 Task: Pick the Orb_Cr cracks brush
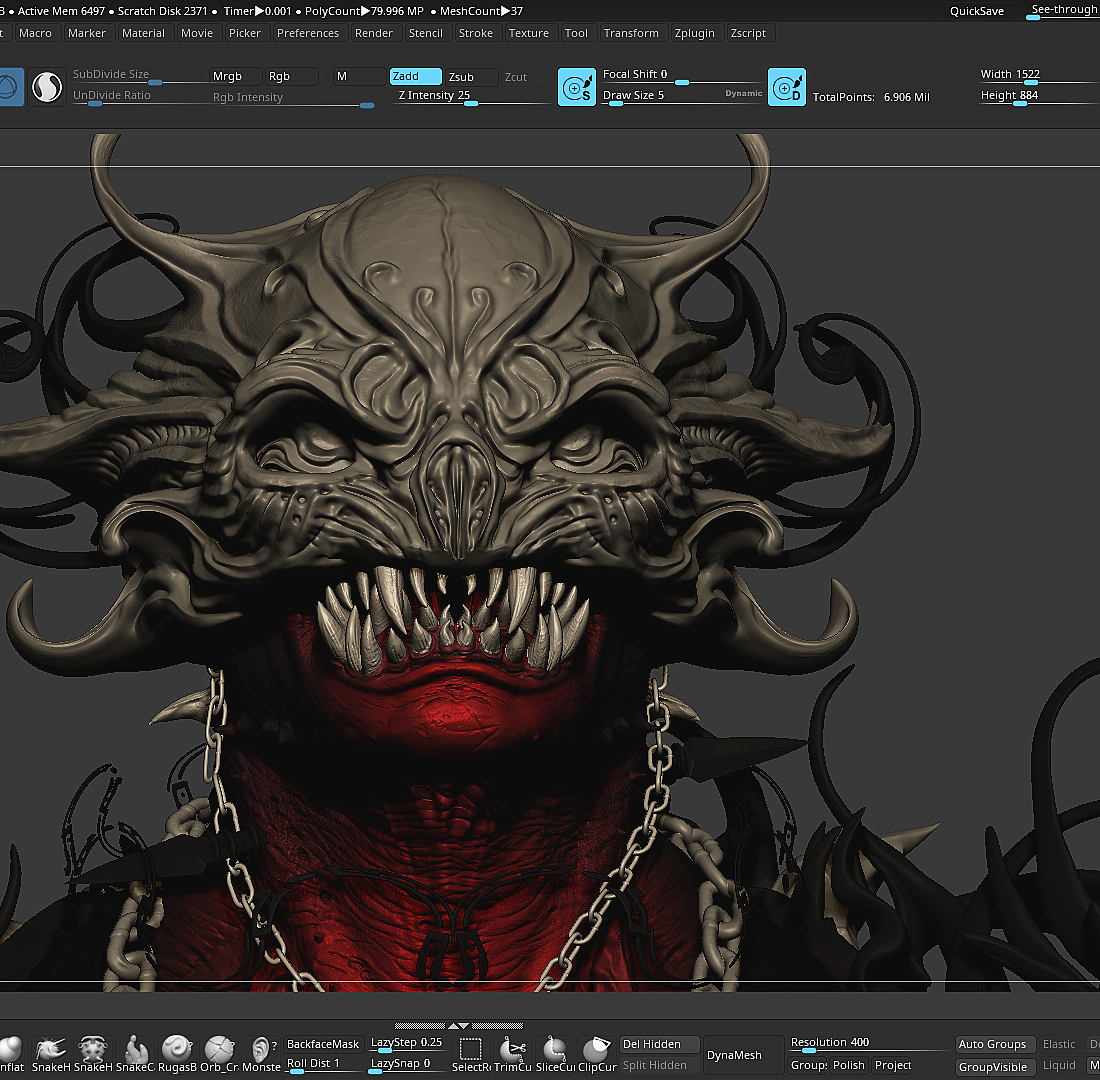coord(219,1055)
